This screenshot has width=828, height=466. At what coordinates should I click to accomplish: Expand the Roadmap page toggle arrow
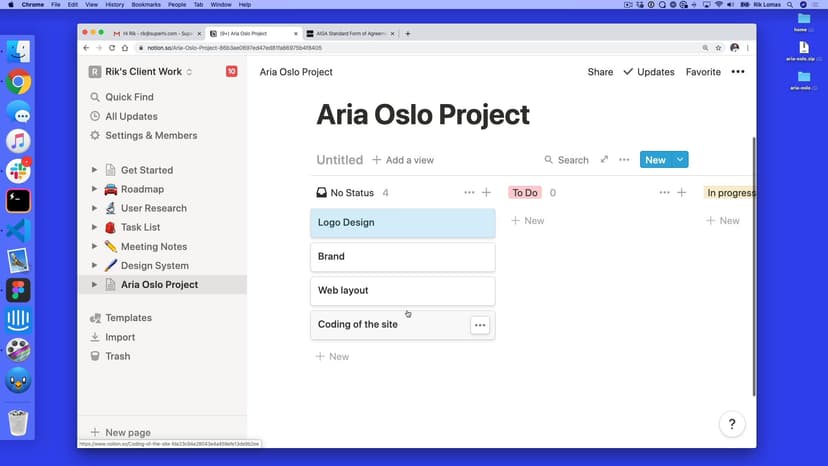tap(94, 189)
